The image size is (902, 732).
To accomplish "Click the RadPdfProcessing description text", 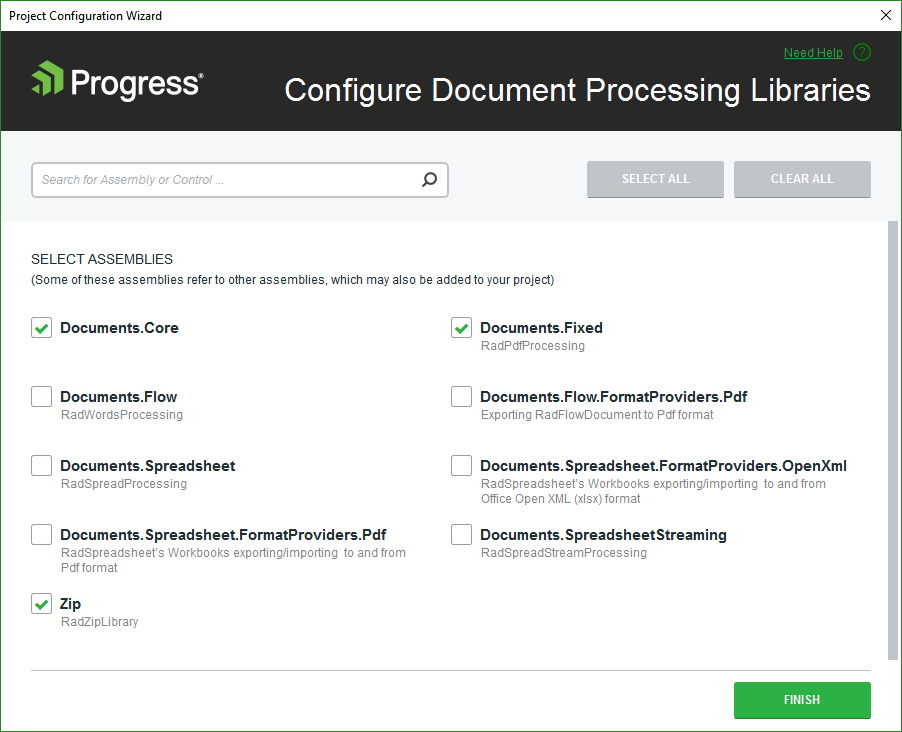I will (x=533, y=346).
